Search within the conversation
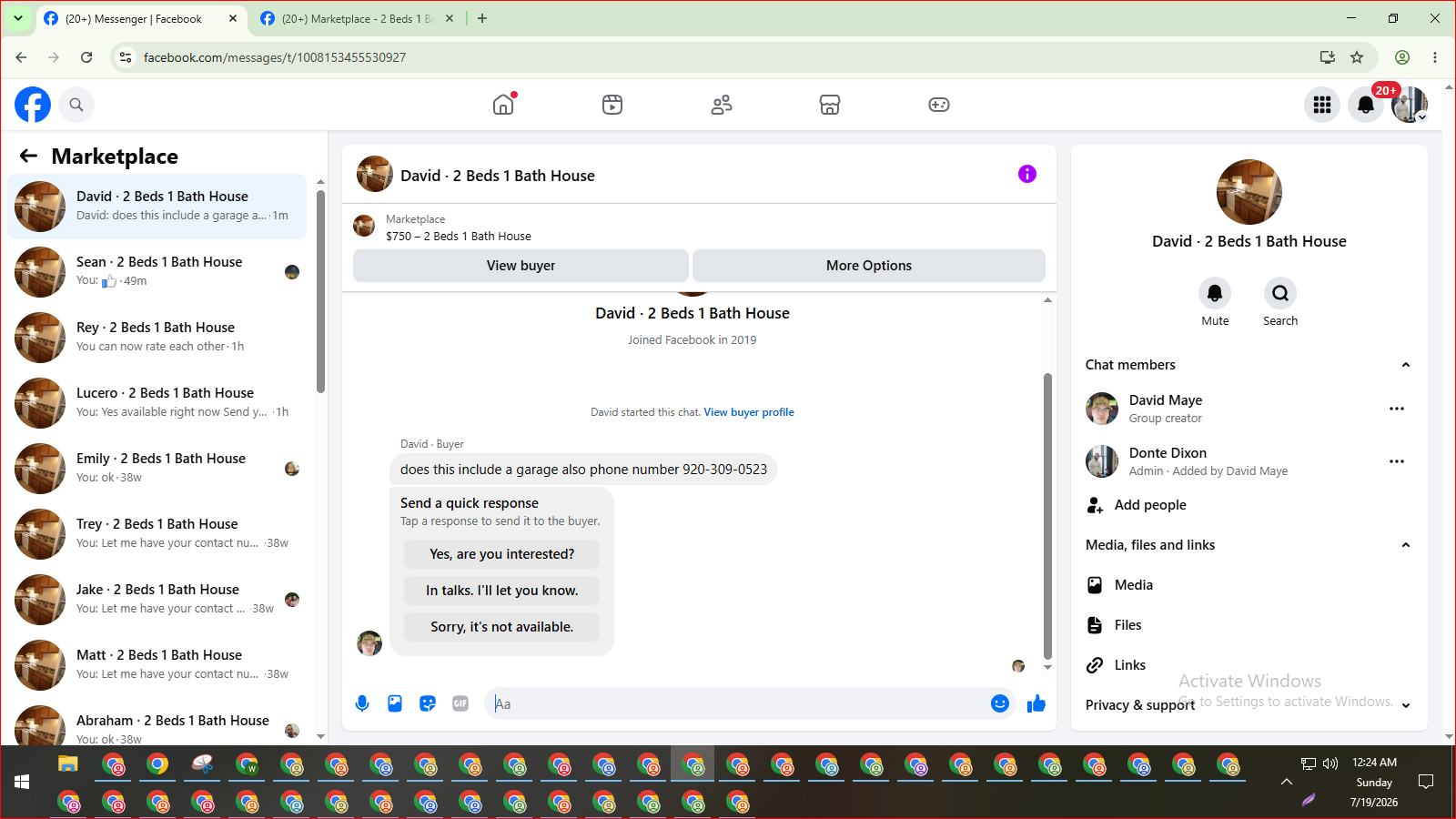 pyautogui.click(x=1280, y=293)
